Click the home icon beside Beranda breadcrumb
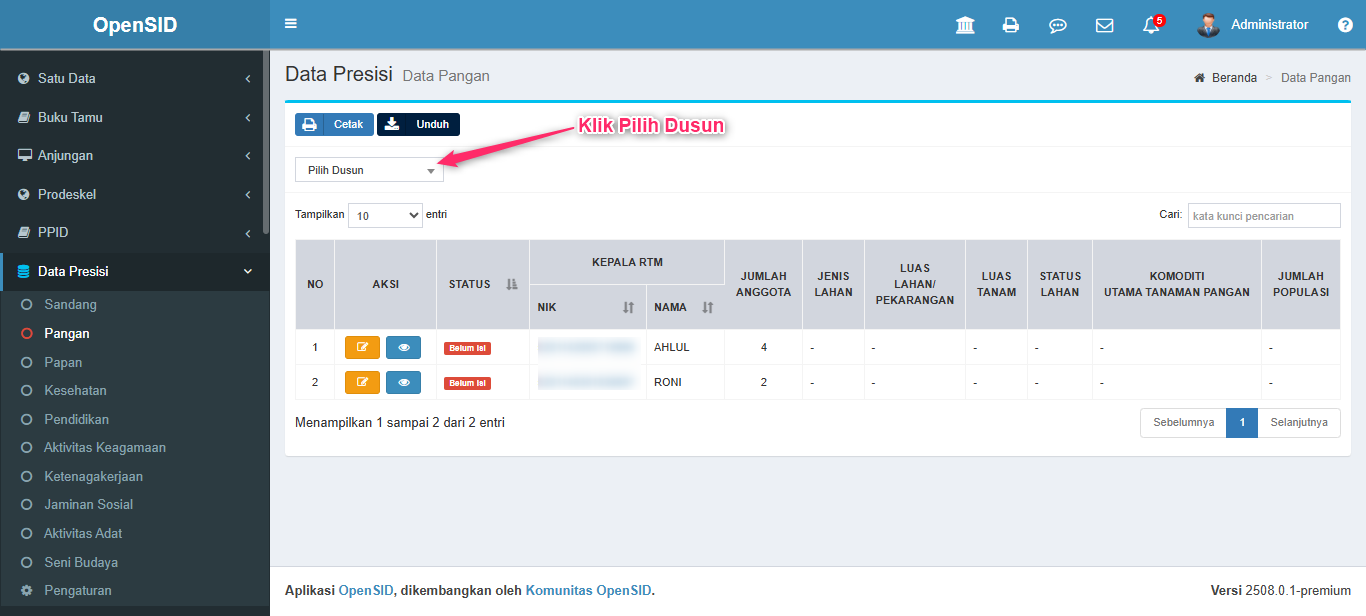1366x616 pixels. (1200, 78)
